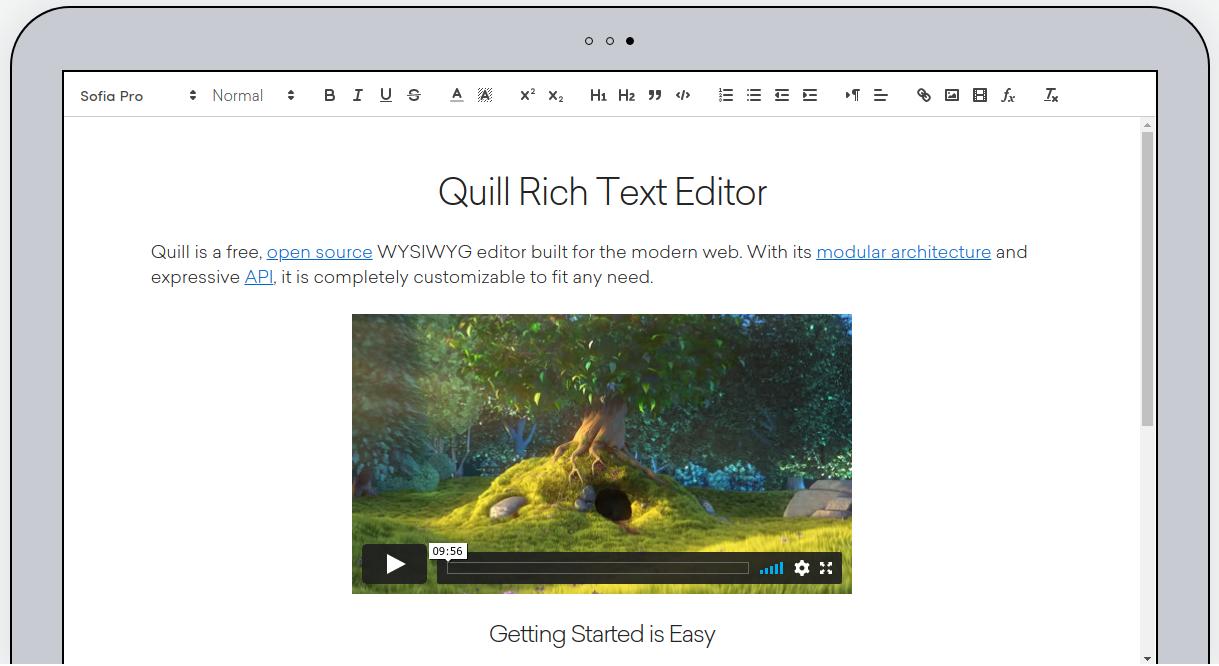
Task: Insert a formula using the fx icon
Action: (1008, 96)
